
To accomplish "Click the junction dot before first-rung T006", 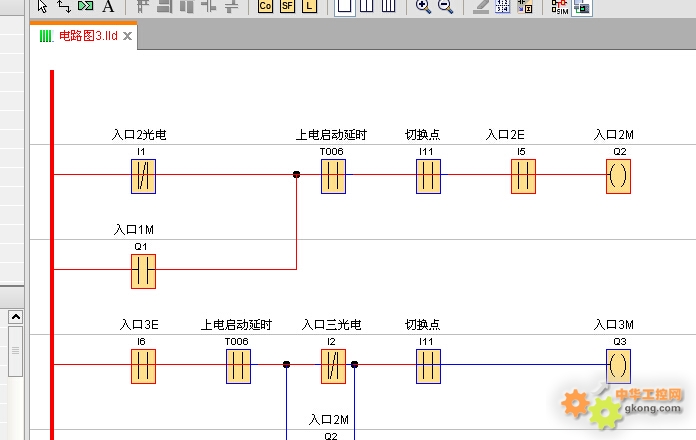I will (297, 174).
